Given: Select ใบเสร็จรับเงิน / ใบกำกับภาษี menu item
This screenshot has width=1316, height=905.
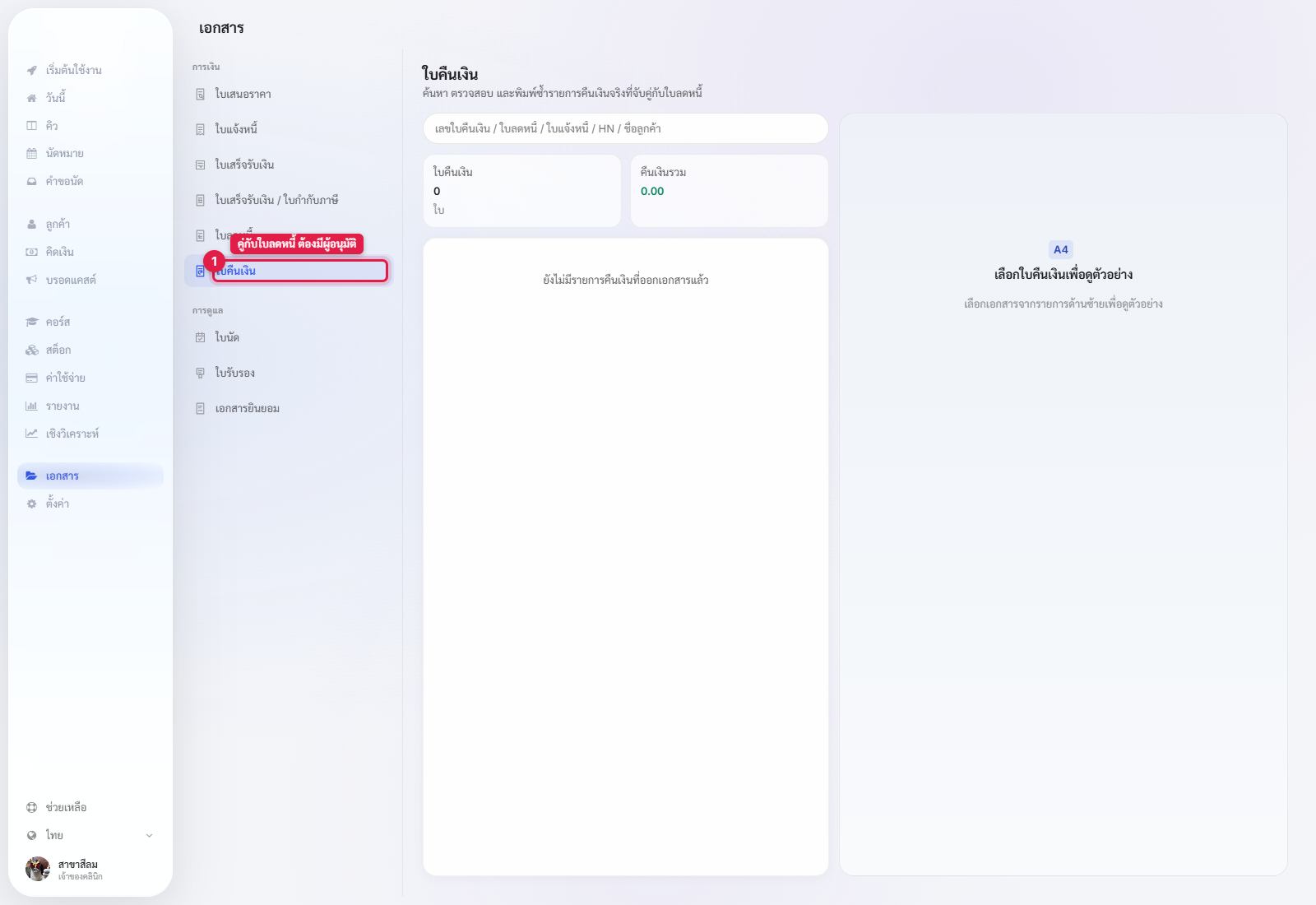Looking at the screenshot, I should coord(289,201).
